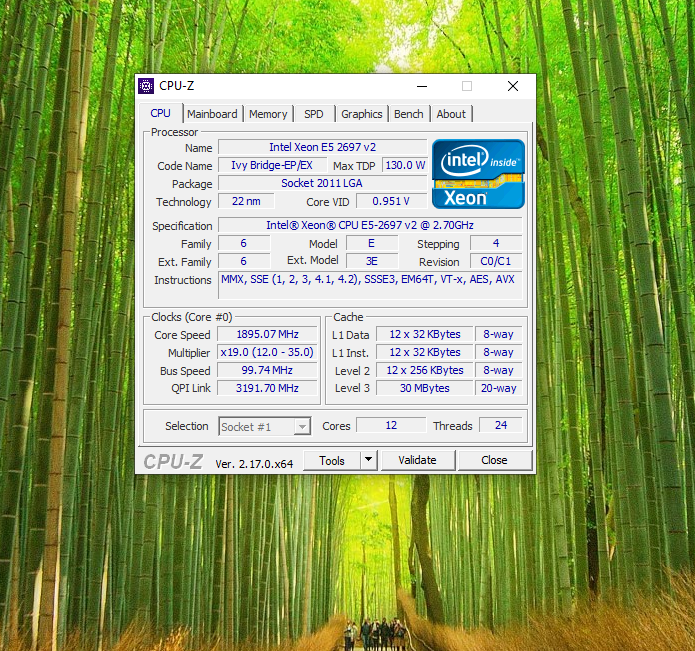This screenshot has width=695, height=651.
Task: Open the Socket #1 selection combo box
Action: pos(265,426)
